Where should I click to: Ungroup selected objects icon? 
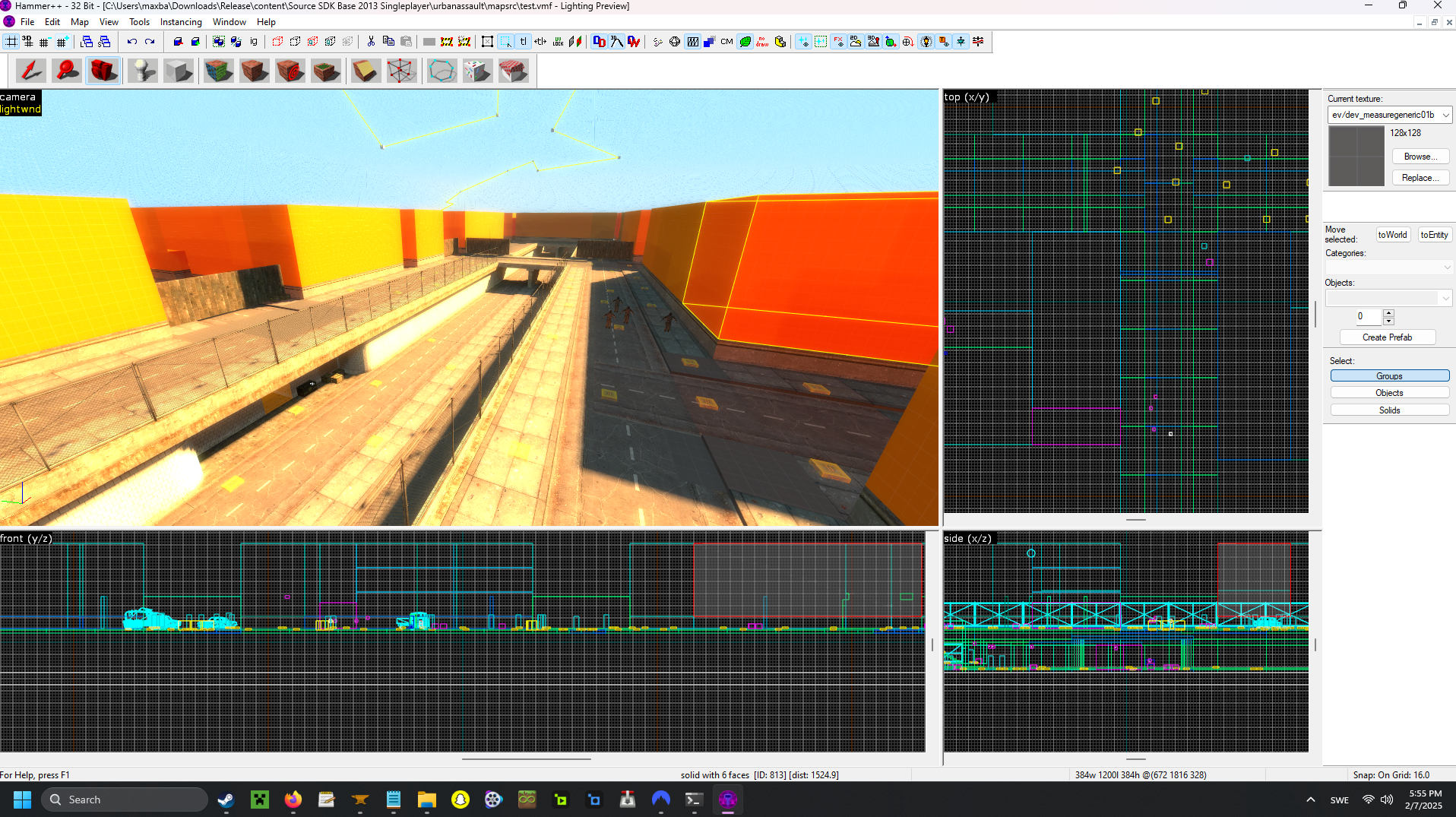236,42
